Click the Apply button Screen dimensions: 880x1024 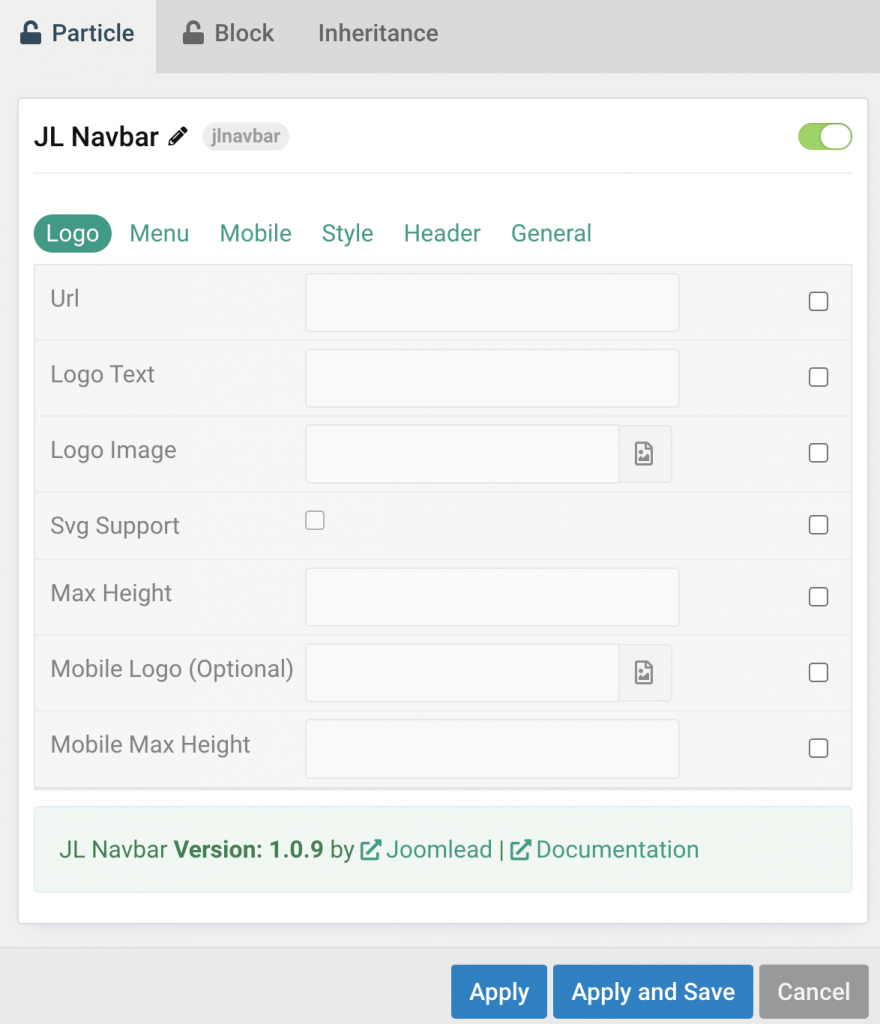click(x=499, y=992)
